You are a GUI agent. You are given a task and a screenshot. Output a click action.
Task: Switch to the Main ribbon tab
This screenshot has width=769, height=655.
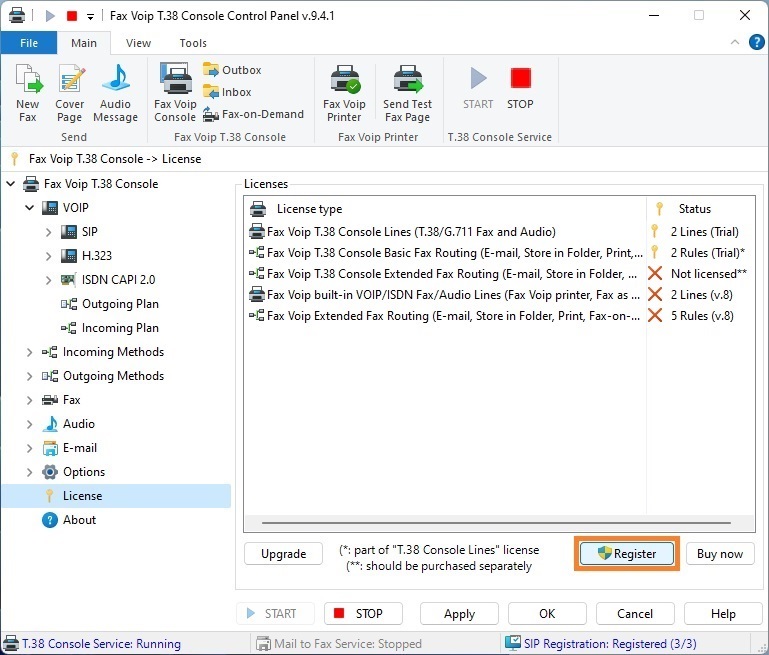[x=84, y=43]
